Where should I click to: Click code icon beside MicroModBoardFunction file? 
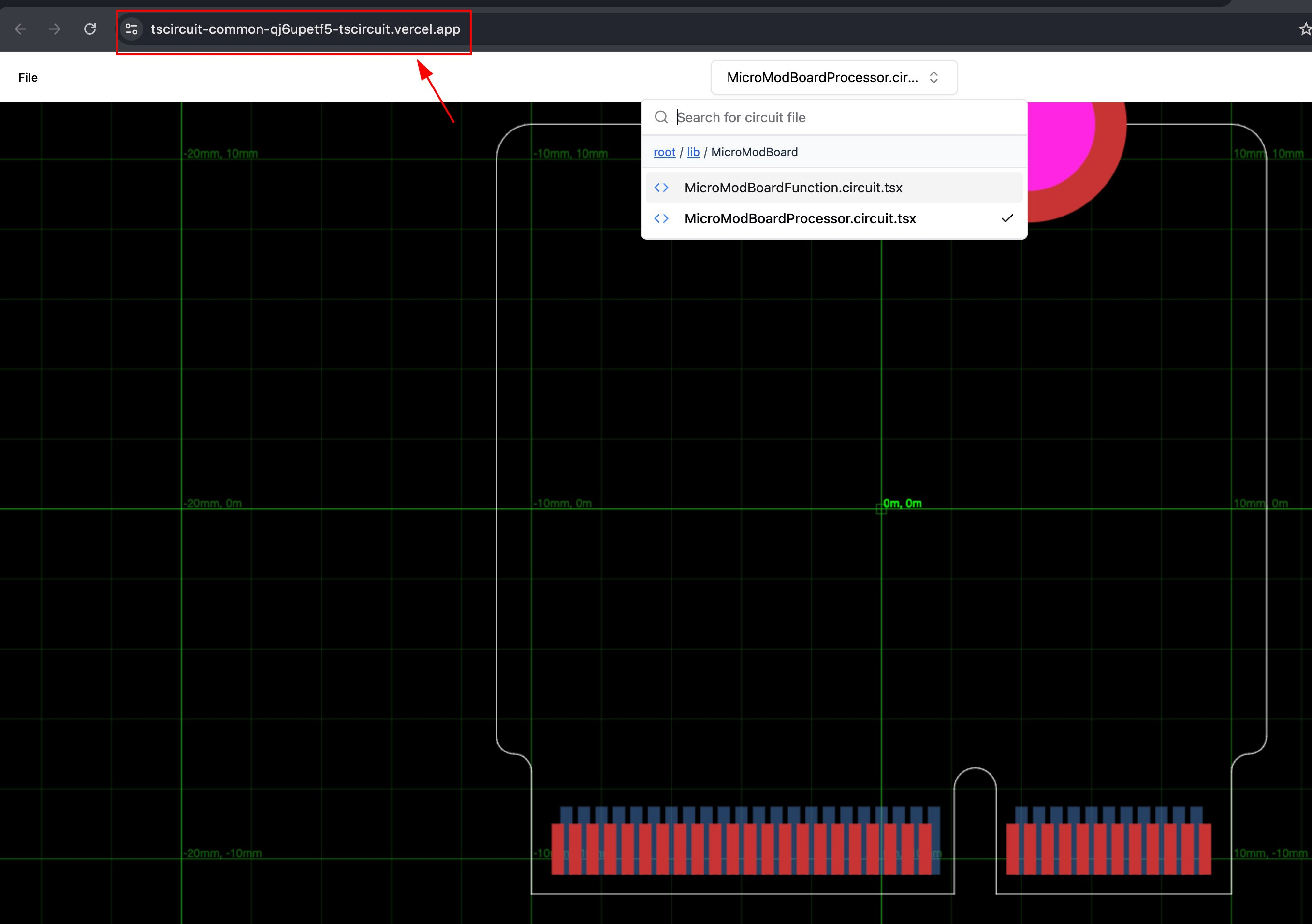[661, 188]
